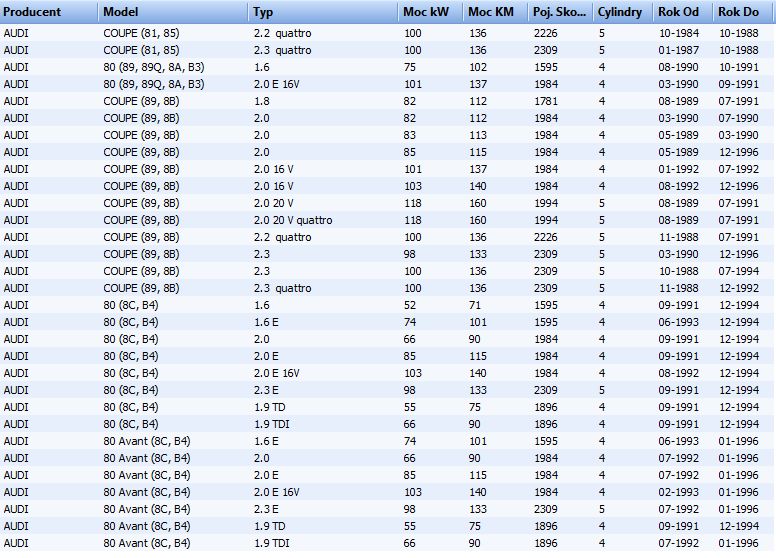776x558 pixels.
Task: Select '80 (8C, B4)' model in 52 kW row
Action: tap(131, 305)
